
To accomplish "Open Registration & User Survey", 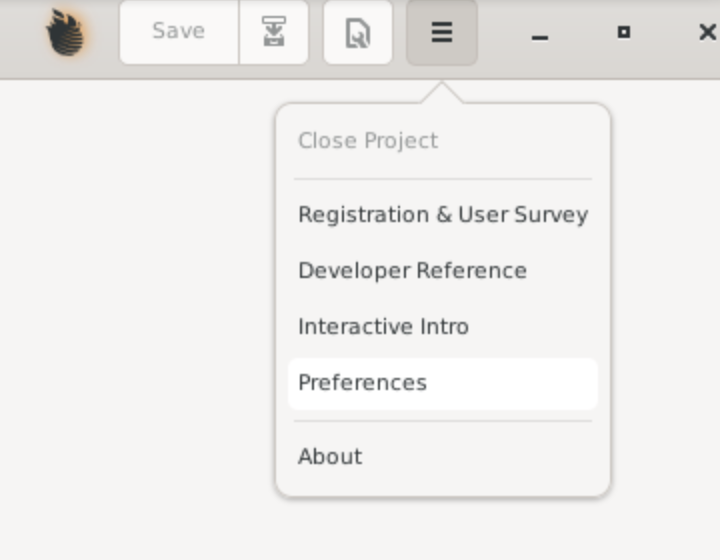I will coord(443,215).
